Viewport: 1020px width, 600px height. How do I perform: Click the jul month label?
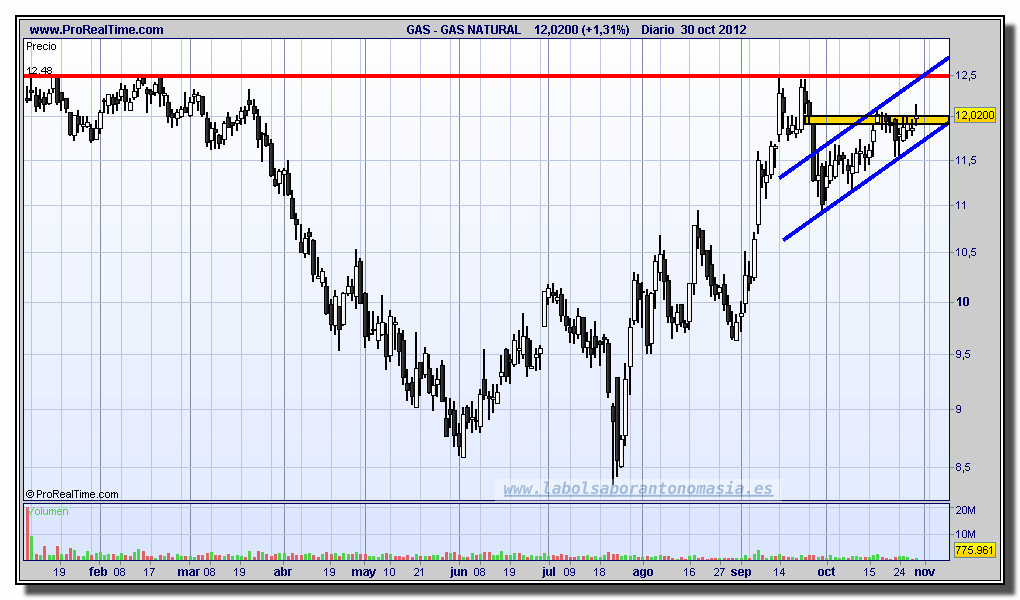tap(549, 572)
